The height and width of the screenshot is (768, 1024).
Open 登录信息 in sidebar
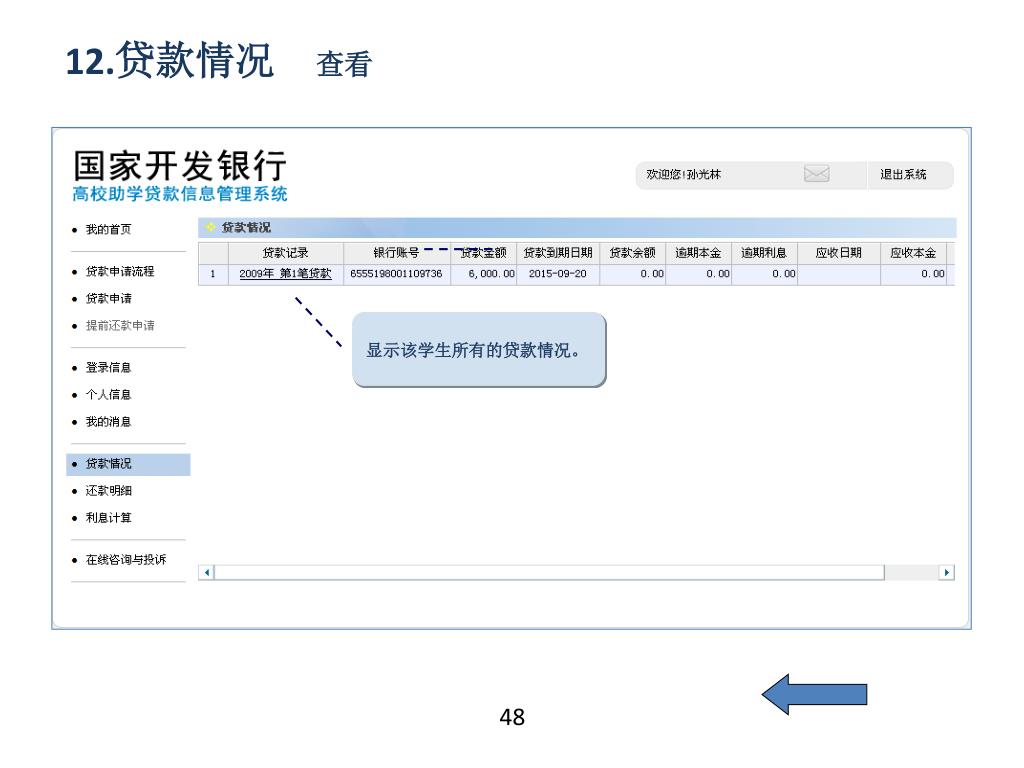[x=108, y=368]
